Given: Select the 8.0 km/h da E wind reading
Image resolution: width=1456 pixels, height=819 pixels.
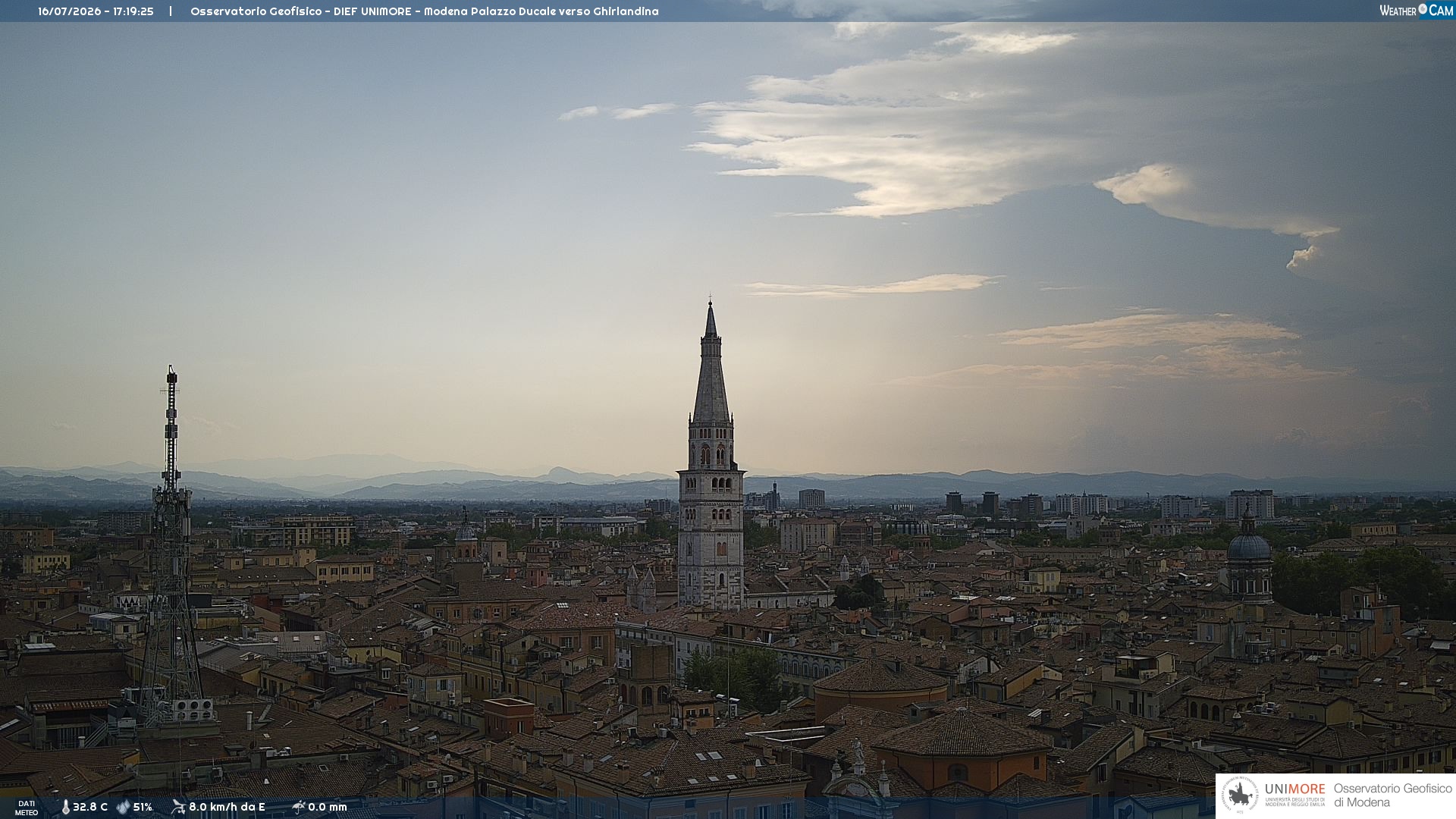Looking at the screenshot, I should tap(227, 807).
